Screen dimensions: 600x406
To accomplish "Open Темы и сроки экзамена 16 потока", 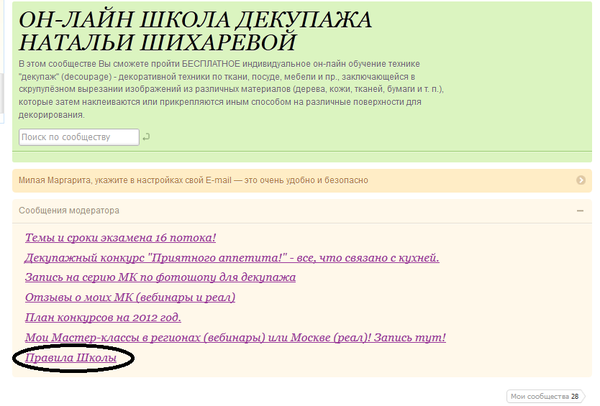I will pyautogui.click(x=119, y=238).
